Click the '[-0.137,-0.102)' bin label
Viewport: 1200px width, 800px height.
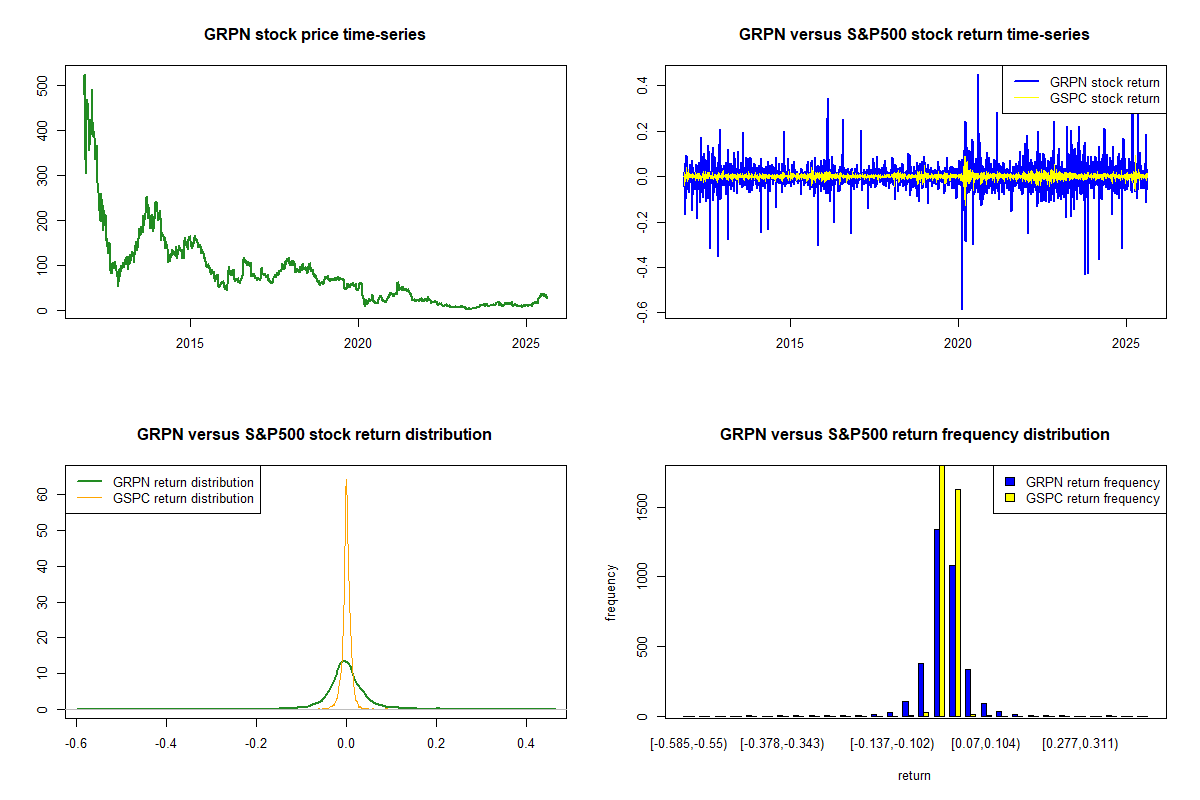coord(892,744)
